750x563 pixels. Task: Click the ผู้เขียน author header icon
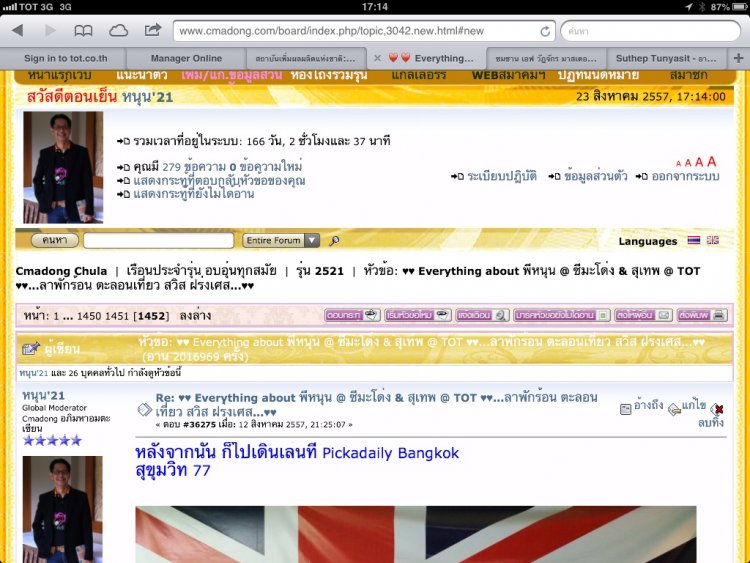[31, 349]
